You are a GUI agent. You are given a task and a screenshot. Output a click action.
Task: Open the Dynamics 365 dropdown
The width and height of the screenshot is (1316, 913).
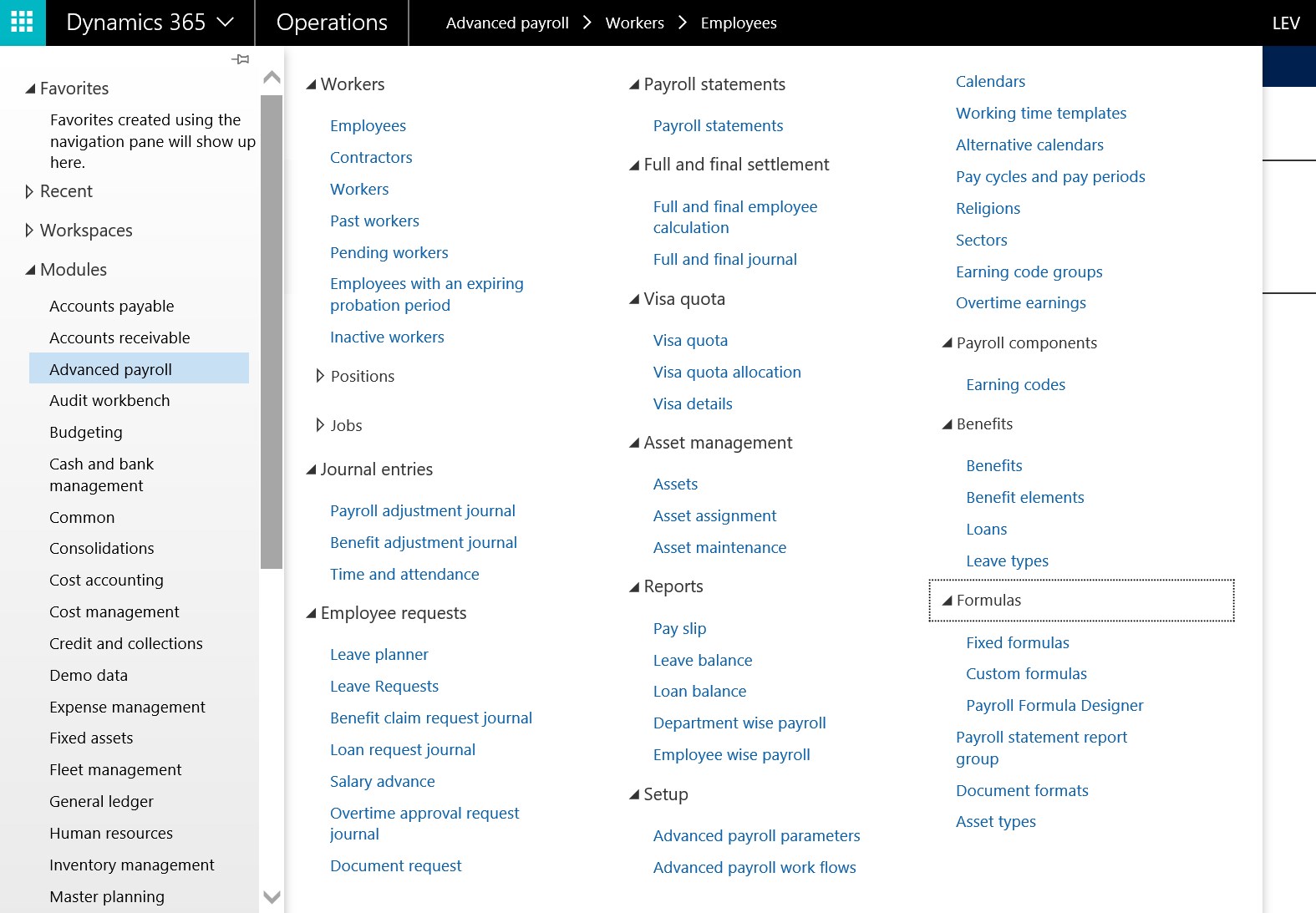click(150, 23)
